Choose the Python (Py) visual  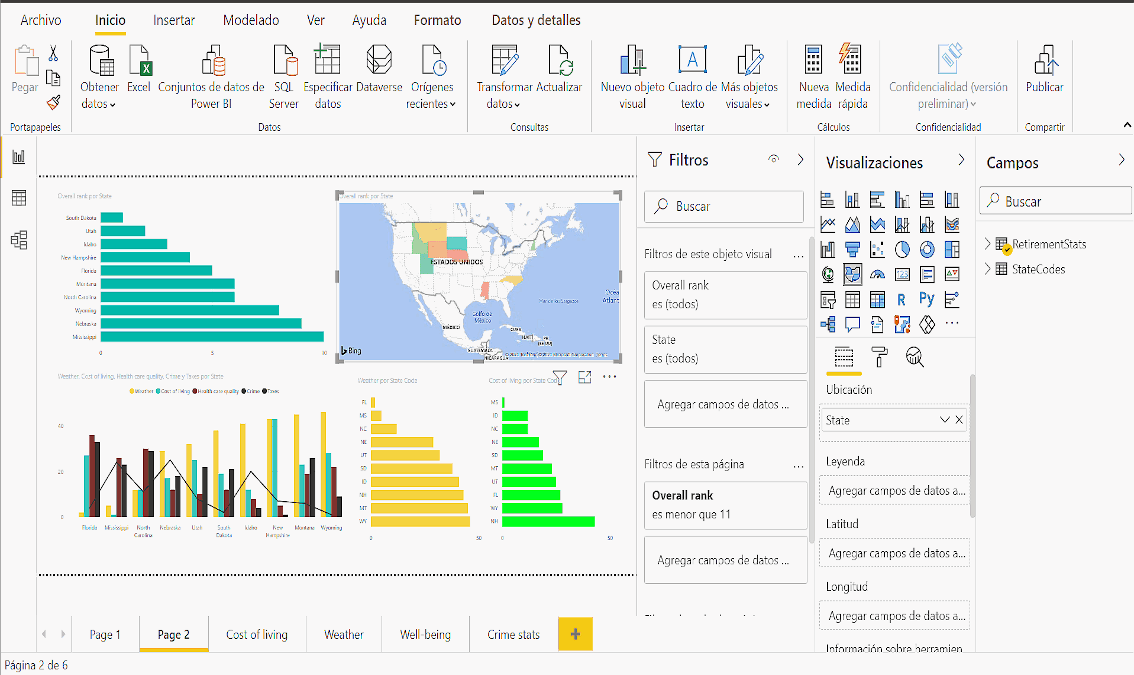click(927, 299)
